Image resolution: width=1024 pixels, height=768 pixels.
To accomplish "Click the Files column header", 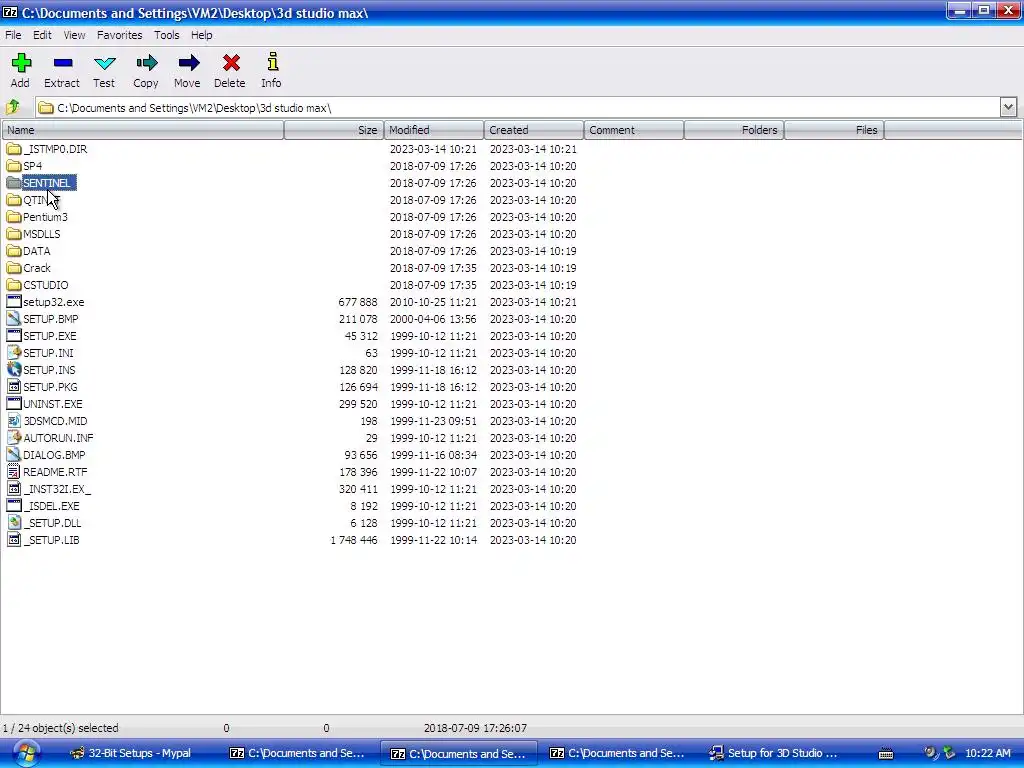I will point(834,130).
